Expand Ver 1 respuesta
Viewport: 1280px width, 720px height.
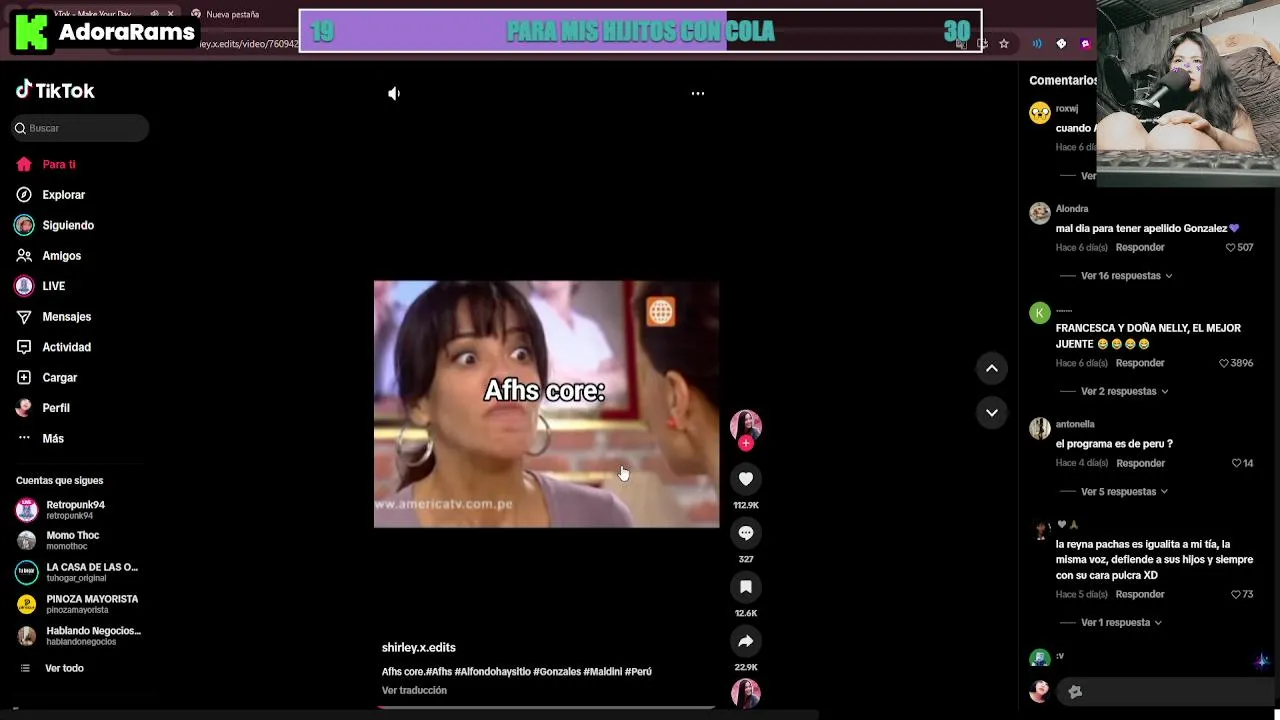pos(1121,622)
